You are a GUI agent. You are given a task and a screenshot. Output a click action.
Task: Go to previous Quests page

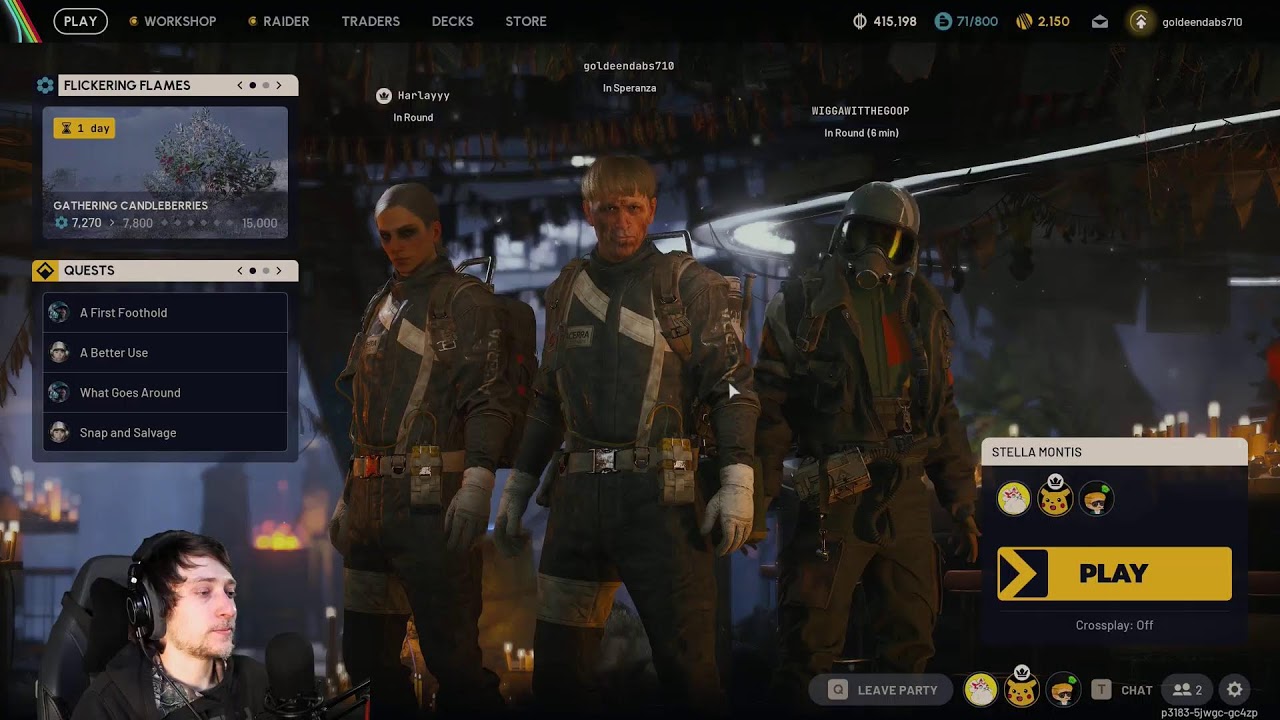pos(240,271)
